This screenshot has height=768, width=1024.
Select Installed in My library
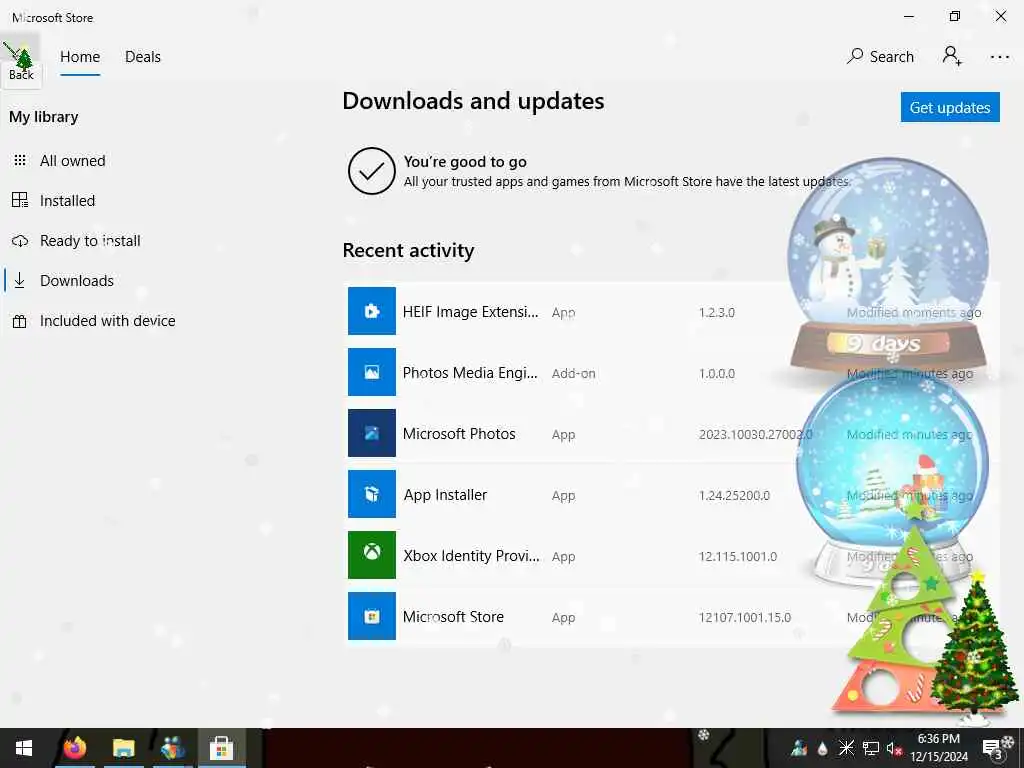pos(67,200)
